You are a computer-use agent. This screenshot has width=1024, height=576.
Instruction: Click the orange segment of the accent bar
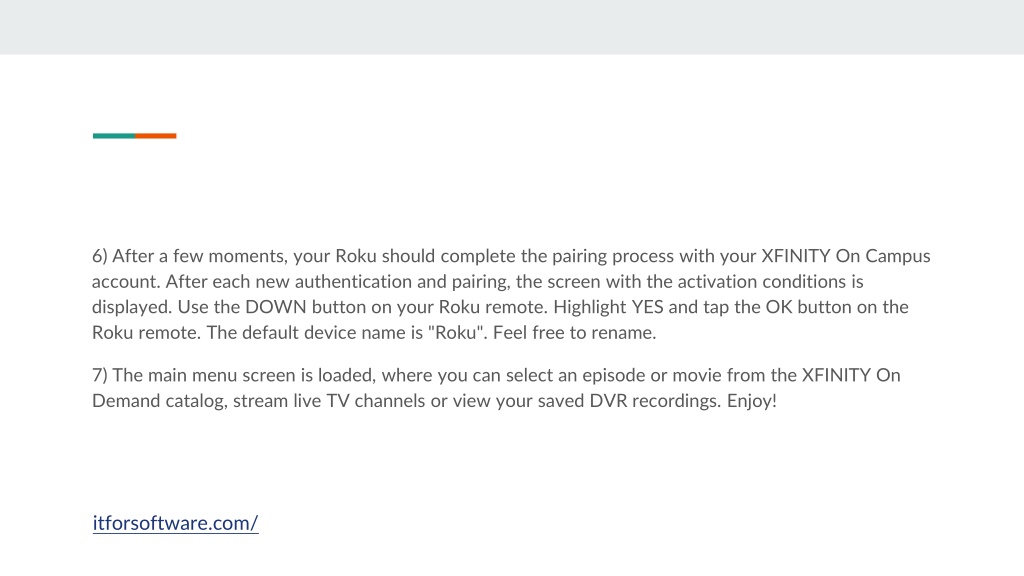click(x=155, y=136)
